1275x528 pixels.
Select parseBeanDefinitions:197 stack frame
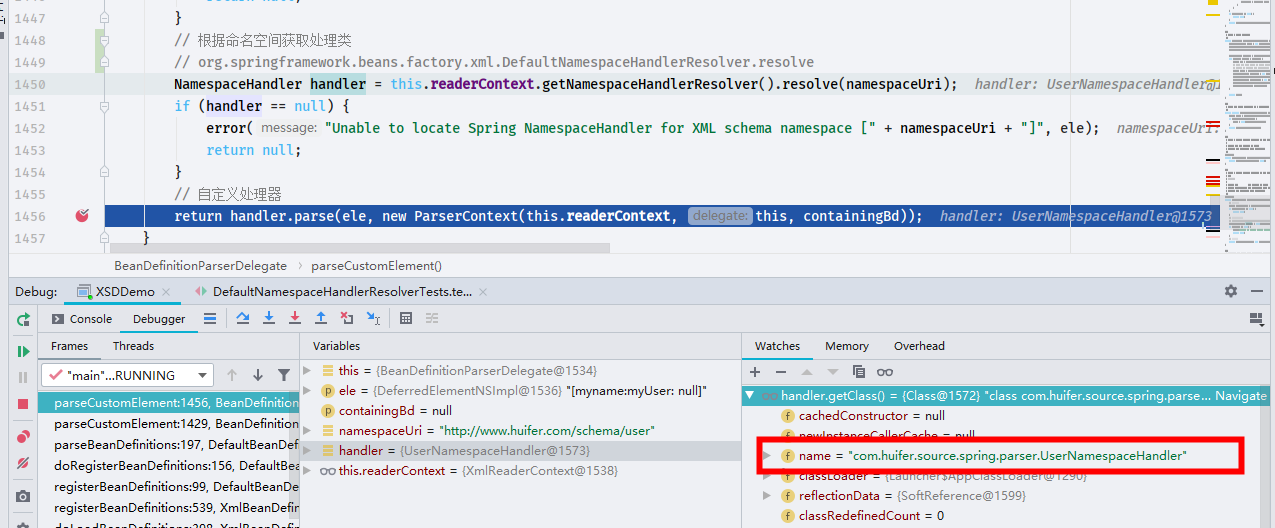[x=168, y=445]
